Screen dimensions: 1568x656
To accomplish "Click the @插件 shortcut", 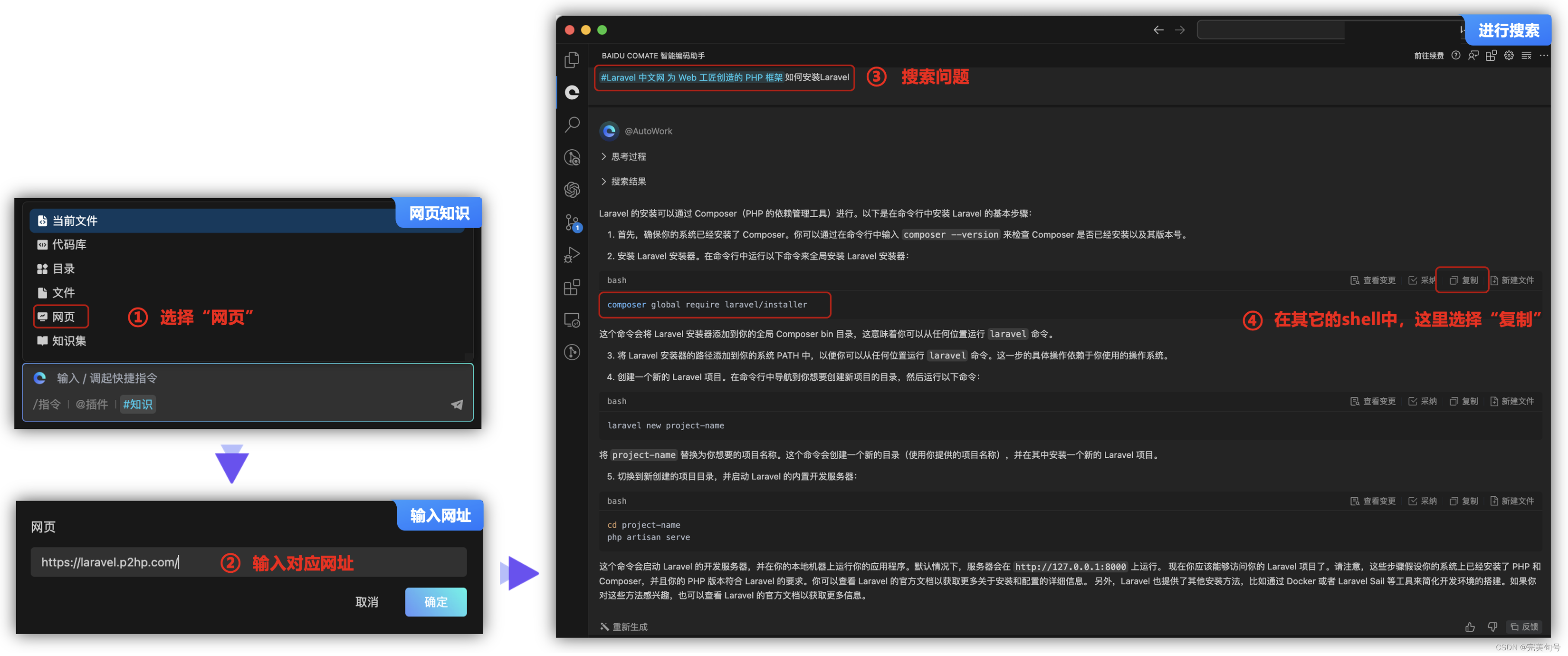I will tap(91, 405).
